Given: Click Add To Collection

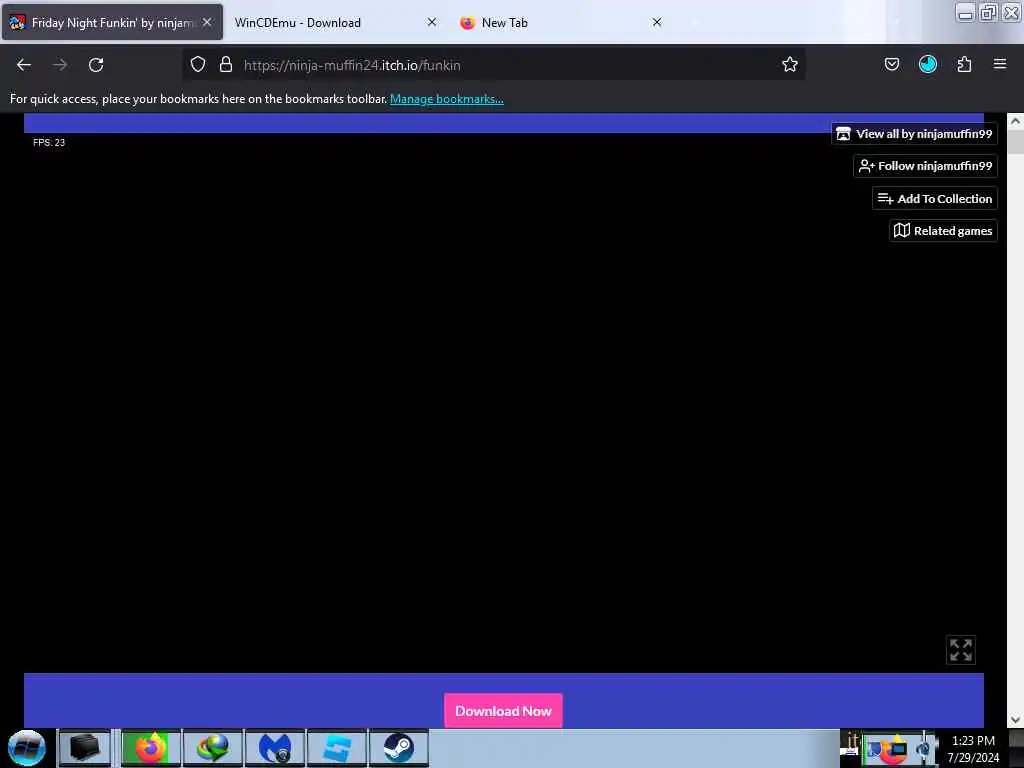Looking at the screenshot, I should point(935,199).
